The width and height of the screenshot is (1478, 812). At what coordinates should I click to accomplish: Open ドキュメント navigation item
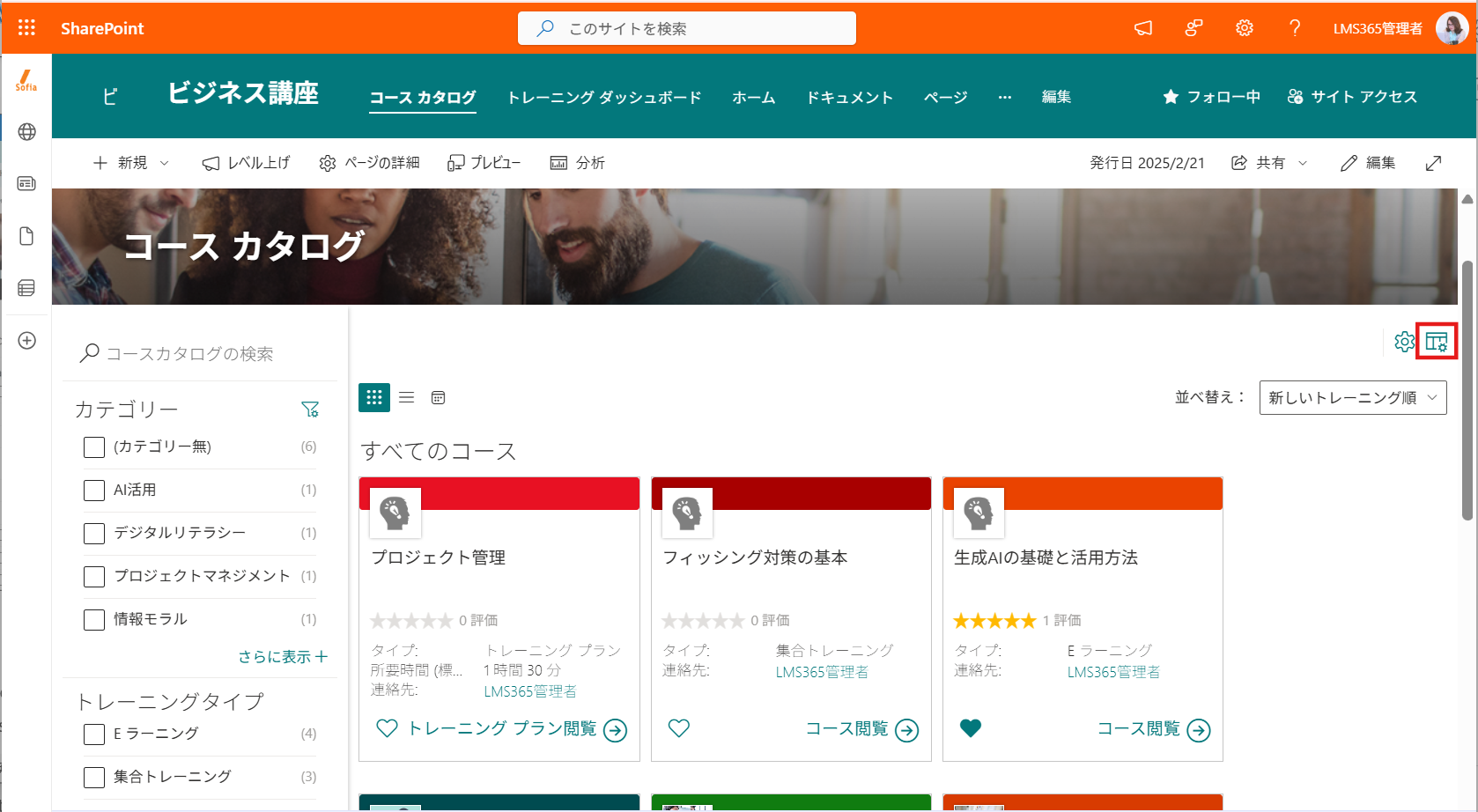[850, 97]
